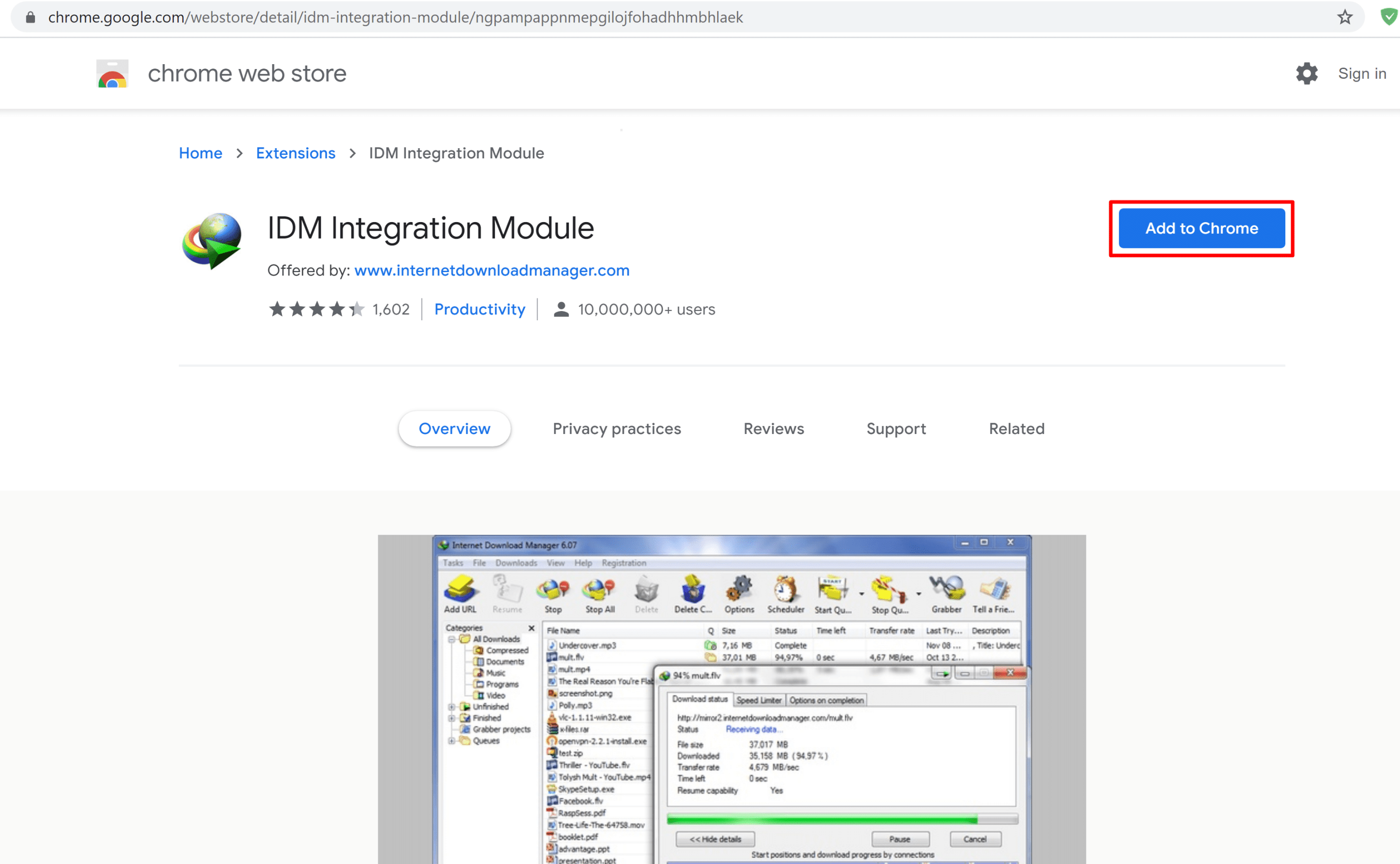Open the Reviews tab
Image resolution: width=1400 pixels, height=864 pixels.
[773, 429]
